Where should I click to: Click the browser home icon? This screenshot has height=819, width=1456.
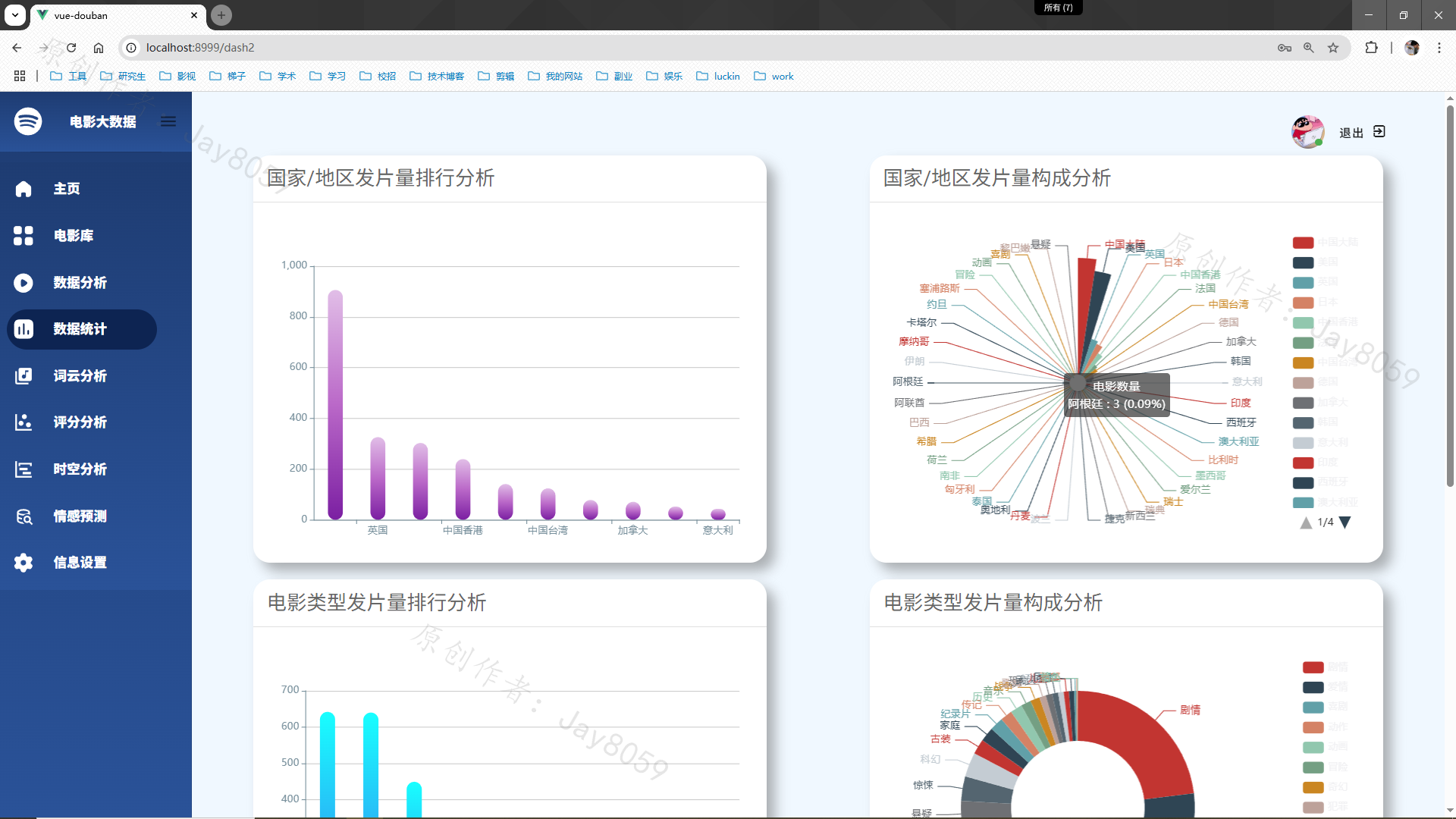click(x=99, y=48)
